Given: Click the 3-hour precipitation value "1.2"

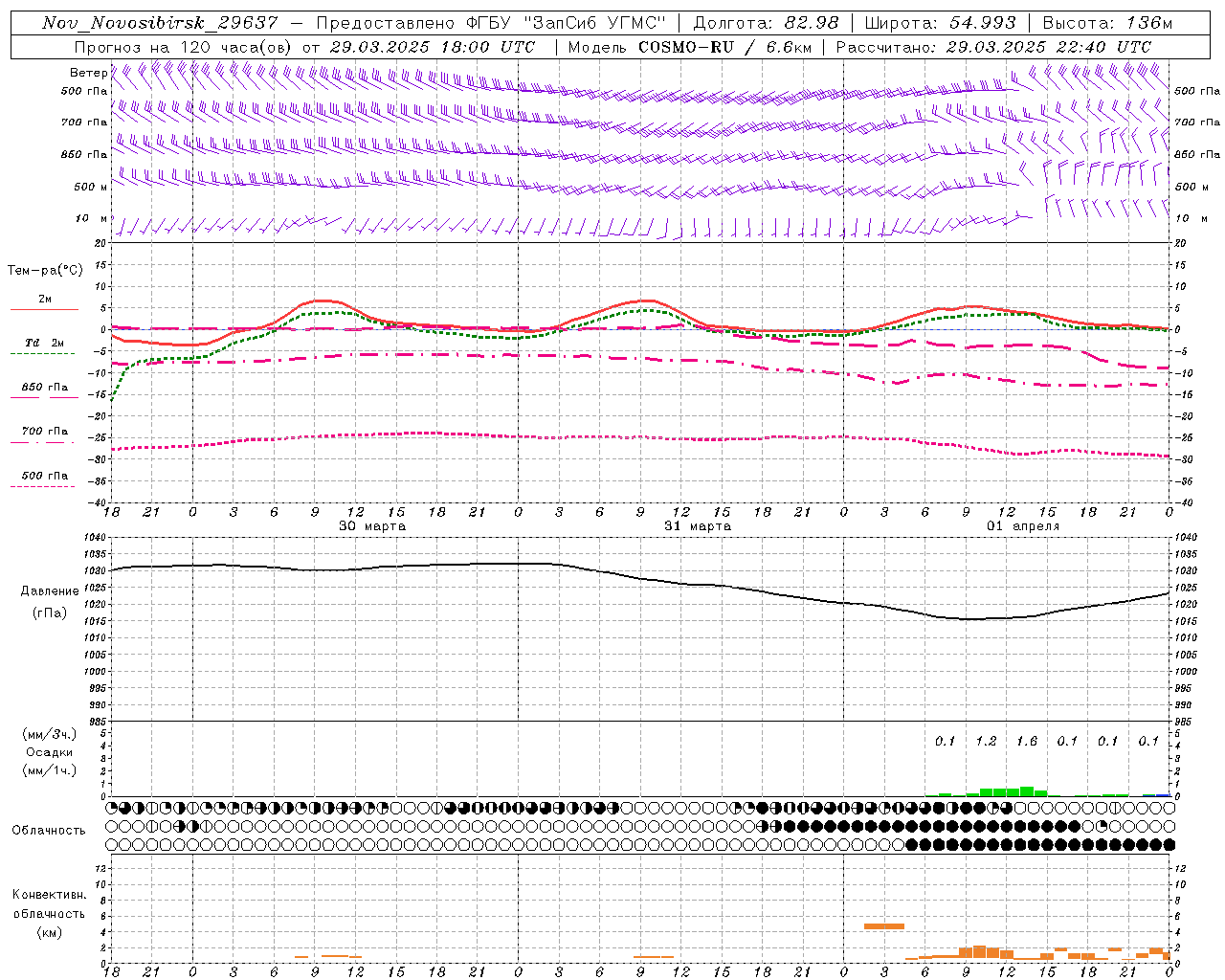Looking at the screenshot, I should click(x=986, y=742).
